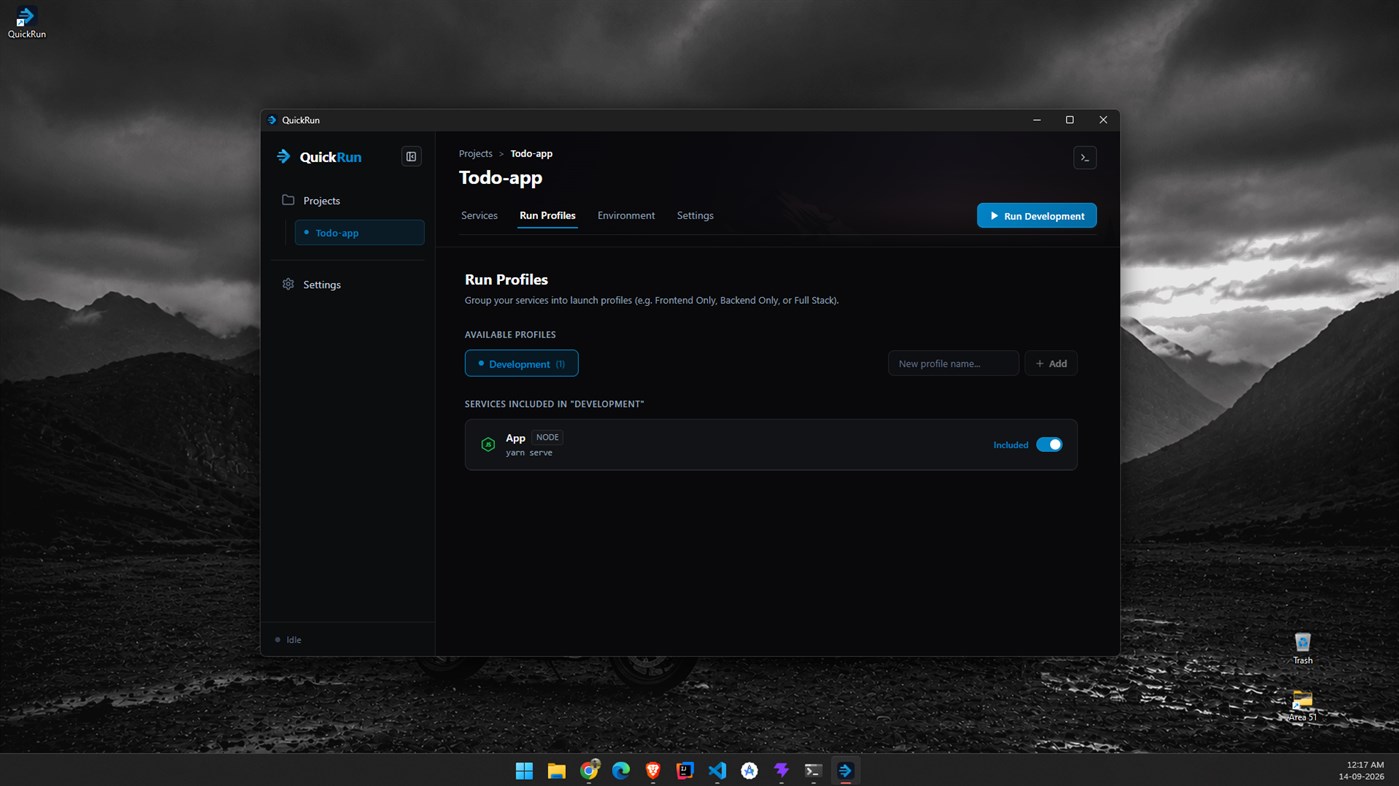The image size is (1399, 786).
Task: Open File Explorer from taskbar
Action: [x=556, y=771]
